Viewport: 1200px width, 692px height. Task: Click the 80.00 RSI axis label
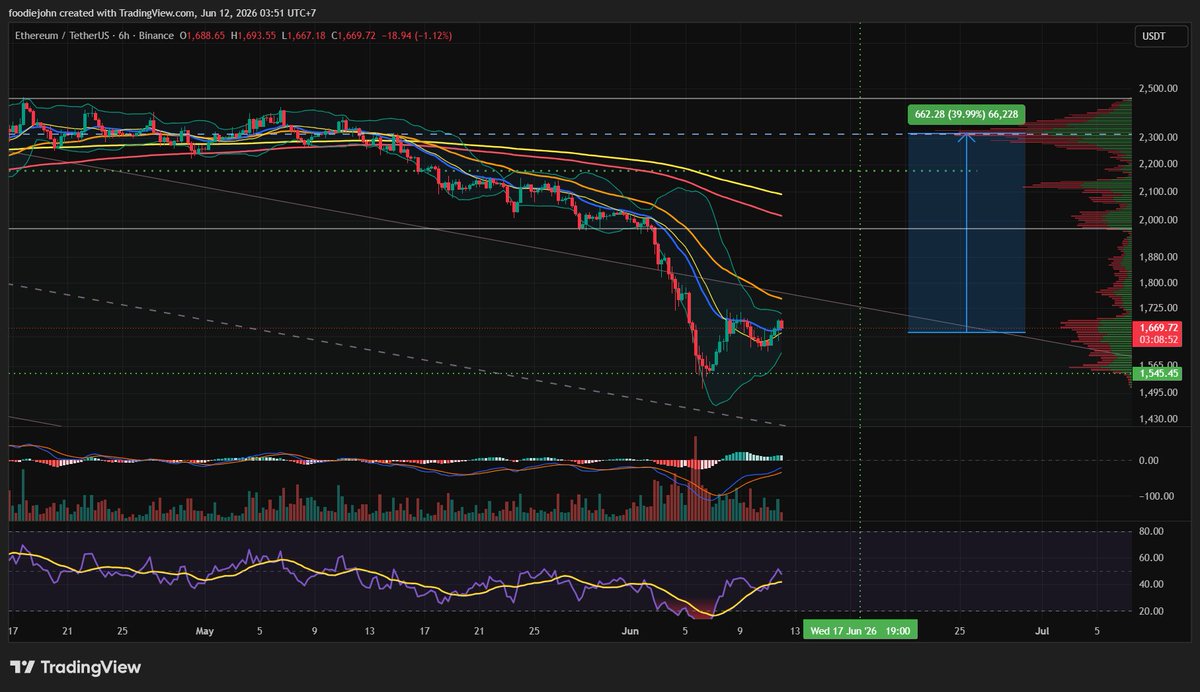(x=1149, y=532)
